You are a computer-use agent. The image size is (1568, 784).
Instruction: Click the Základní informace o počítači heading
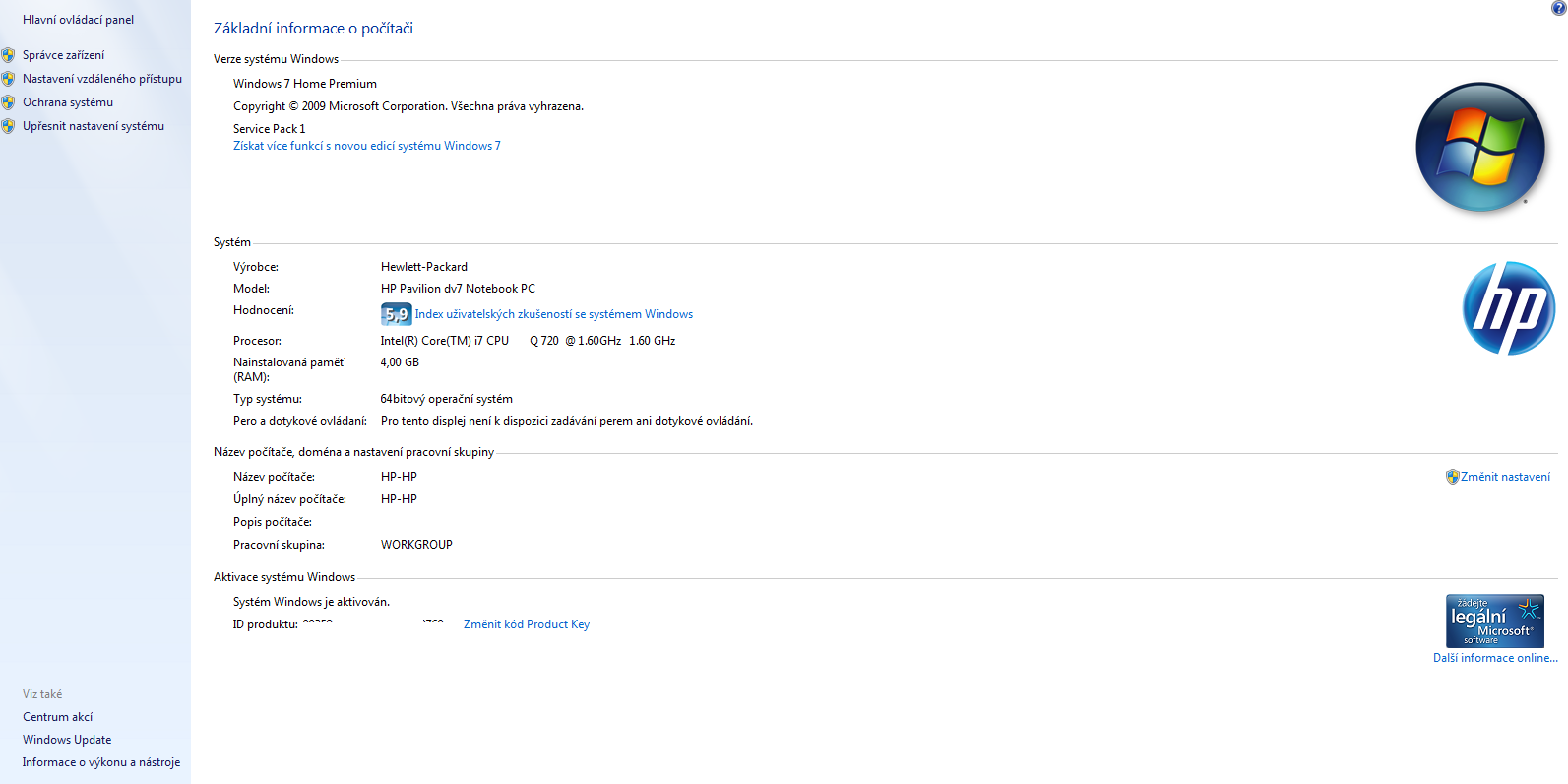[x=313, y=29]
